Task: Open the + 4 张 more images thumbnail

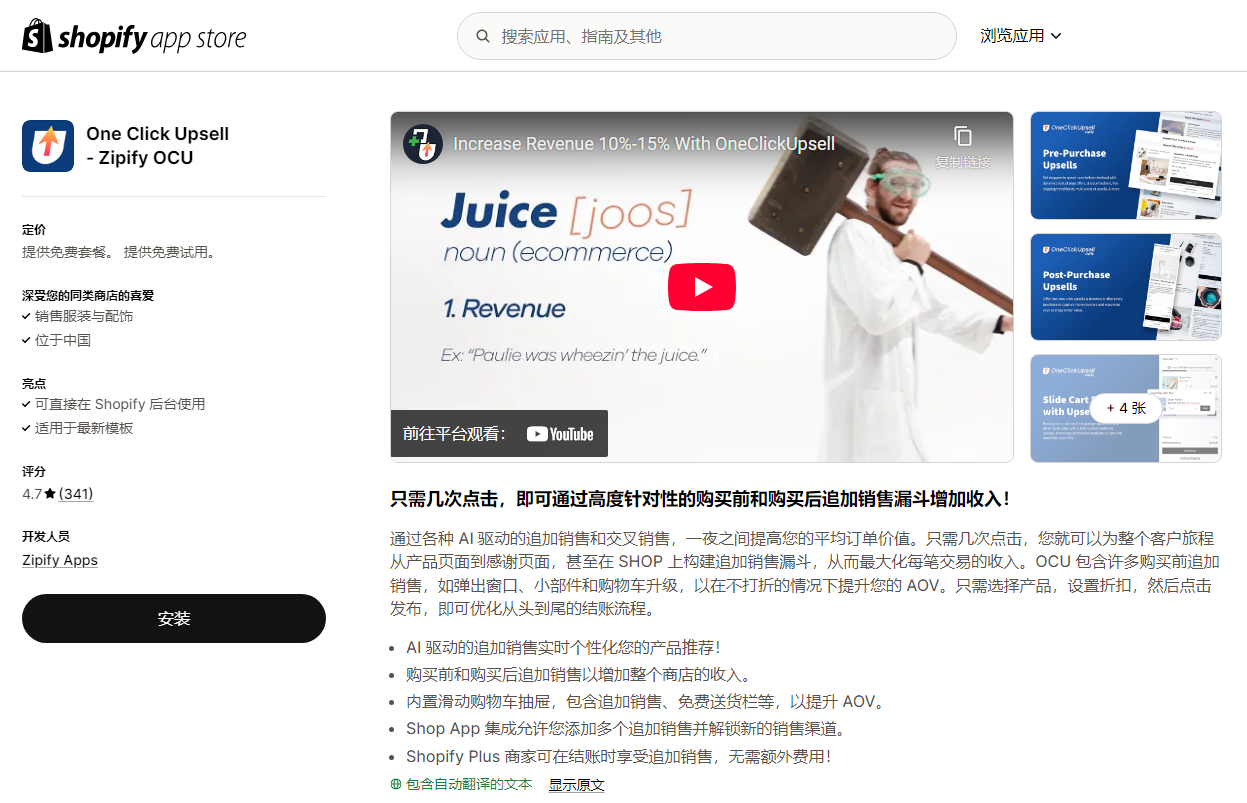Action: point(1126,408)
